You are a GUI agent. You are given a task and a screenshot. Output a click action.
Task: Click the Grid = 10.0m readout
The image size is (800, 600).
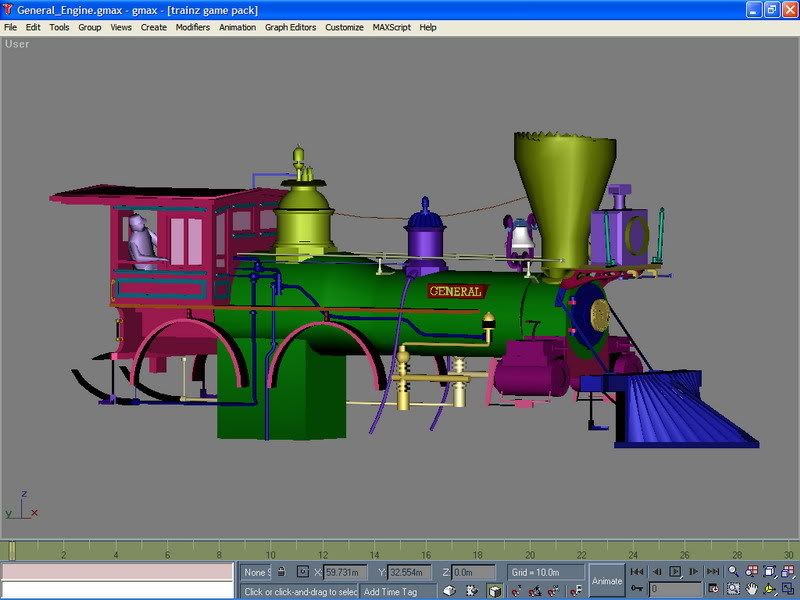(545, 572)
